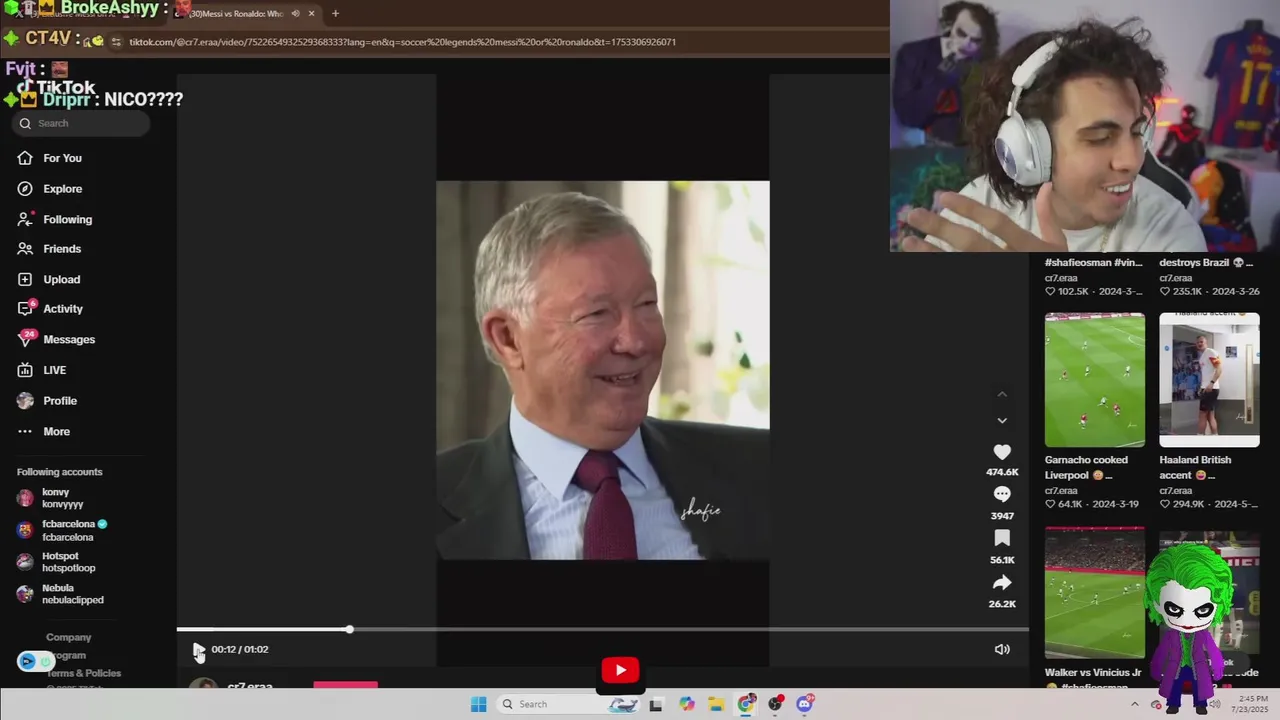
Task: Open the destroys Brazil video title
Action: tap(1206, 263)
